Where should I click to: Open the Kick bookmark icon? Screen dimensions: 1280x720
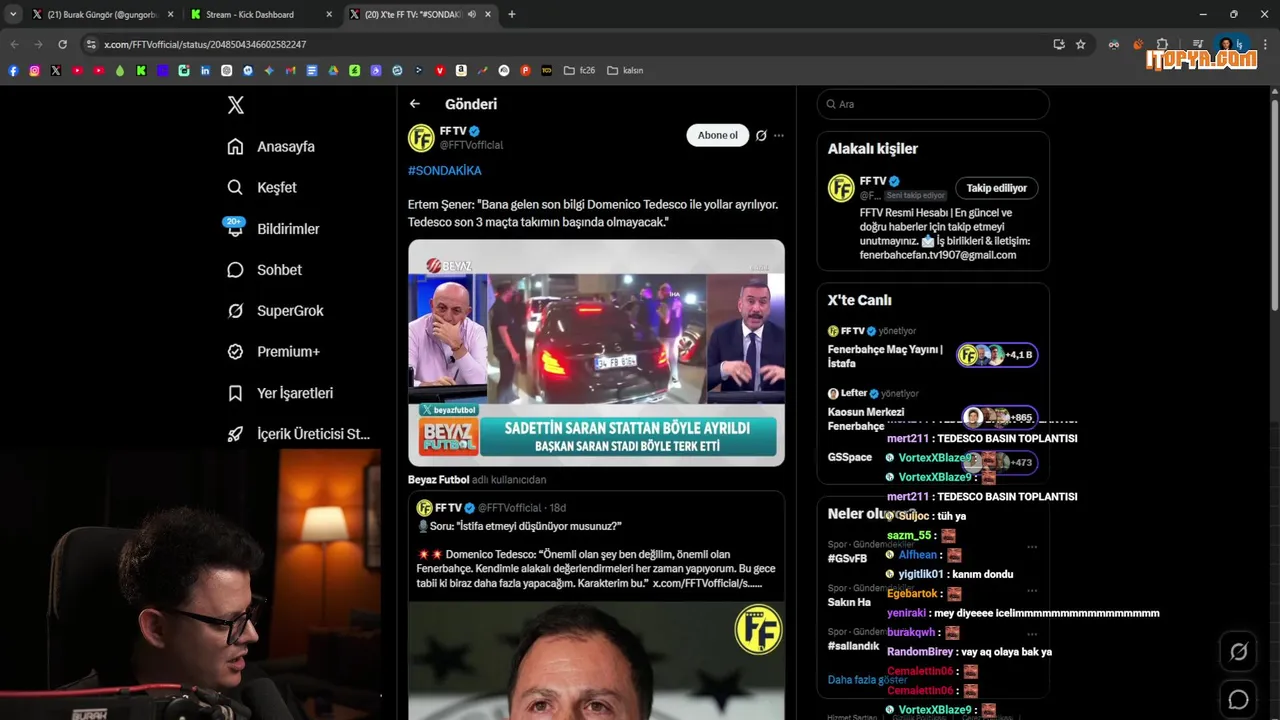141,70
